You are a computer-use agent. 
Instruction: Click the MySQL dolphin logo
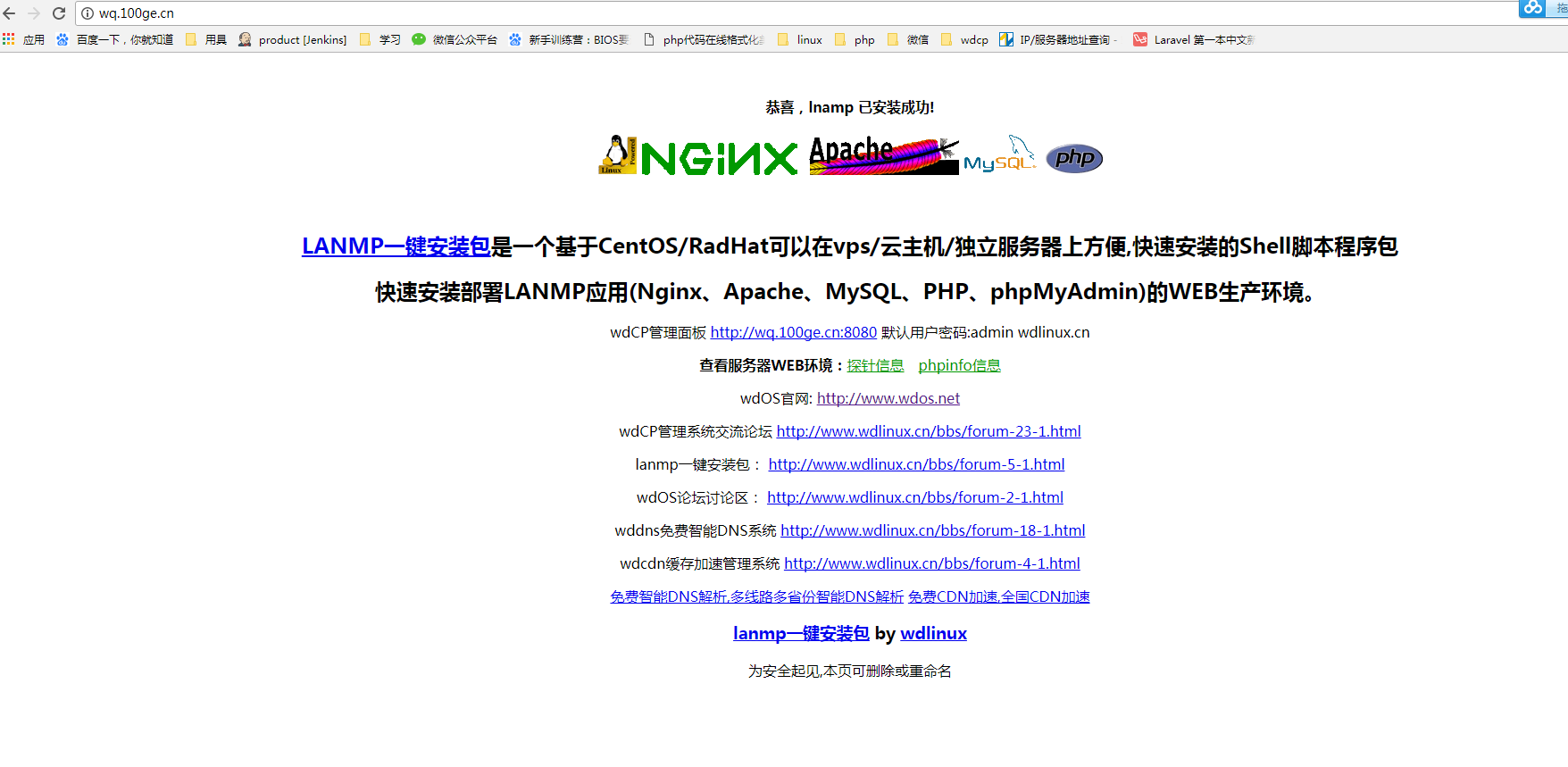coord(999,154)
